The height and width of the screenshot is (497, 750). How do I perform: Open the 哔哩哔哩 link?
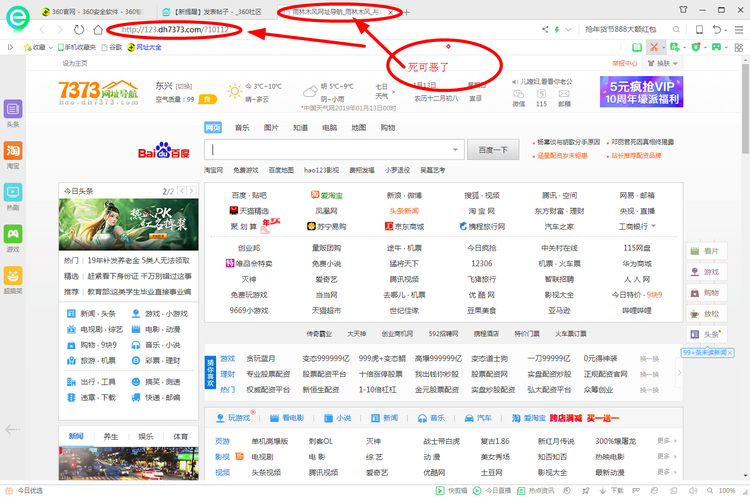click(637, 310)
